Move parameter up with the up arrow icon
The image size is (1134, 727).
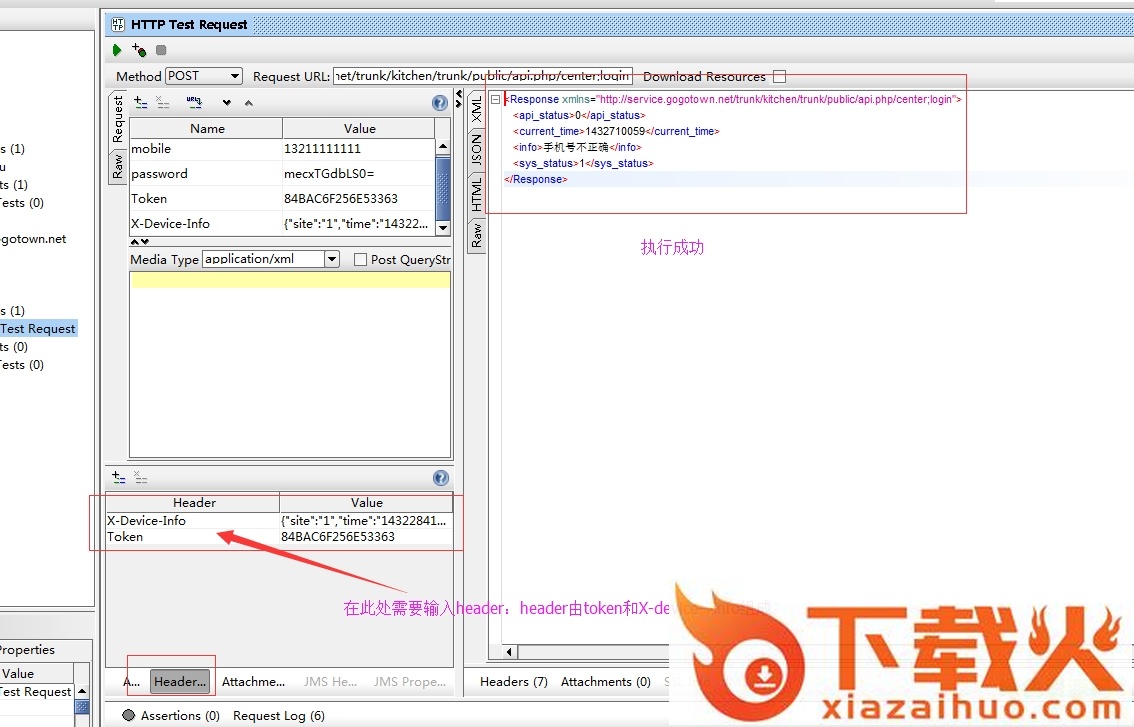point(249,103)
